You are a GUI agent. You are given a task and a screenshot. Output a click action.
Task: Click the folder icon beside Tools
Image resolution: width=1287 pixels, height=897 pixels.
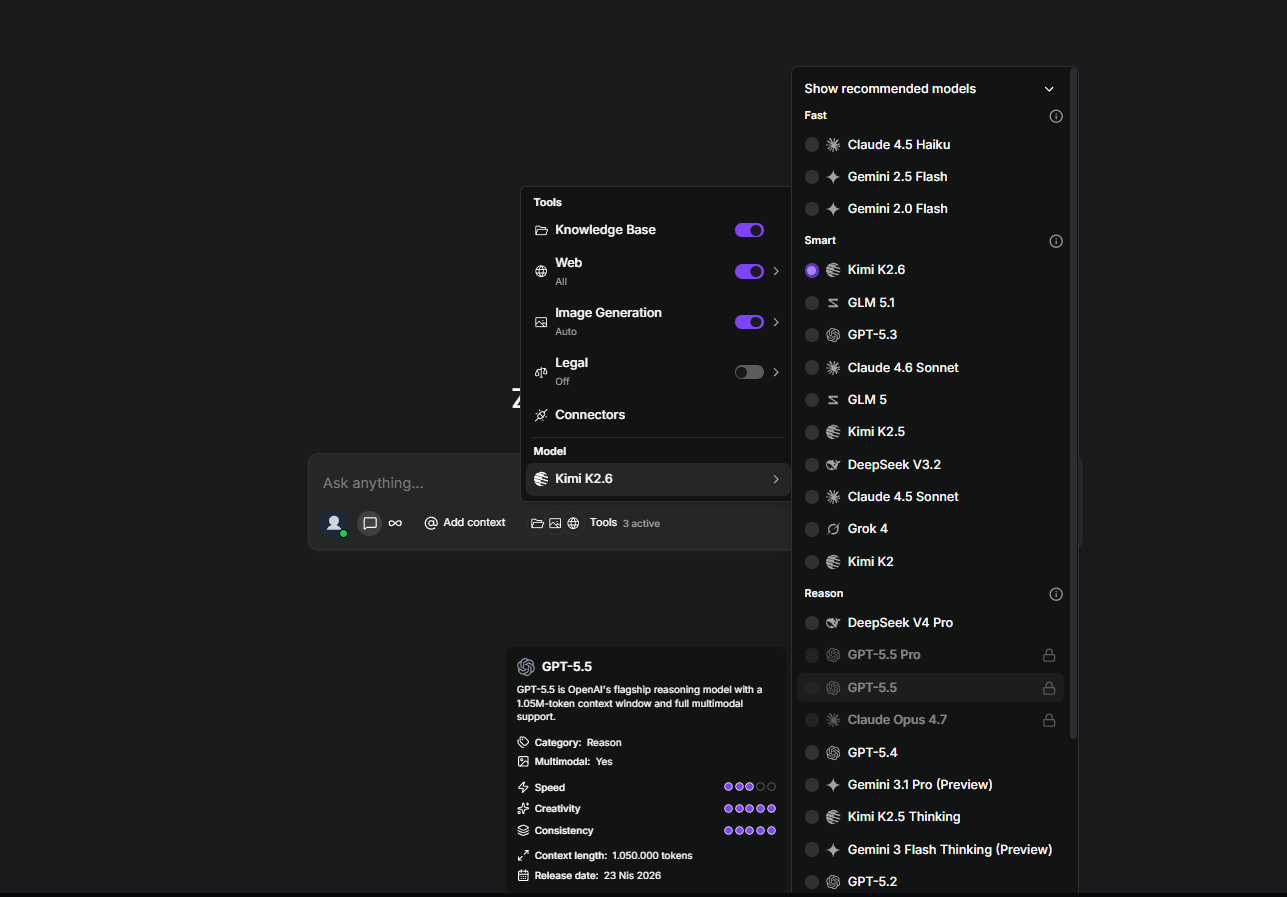tap(537, 523)
